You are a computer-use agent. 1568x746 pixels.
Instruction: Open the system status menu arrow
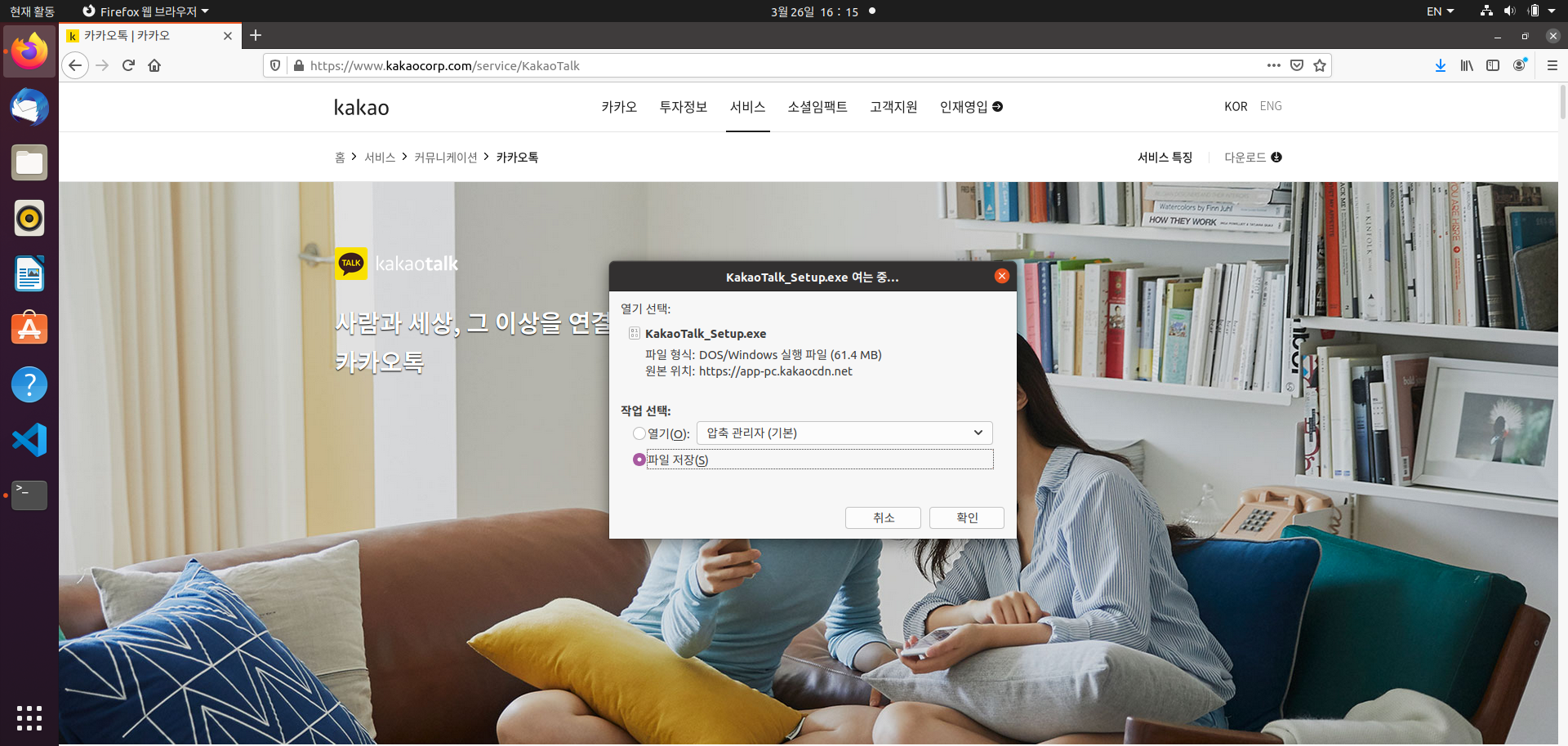pos(1552,11)
